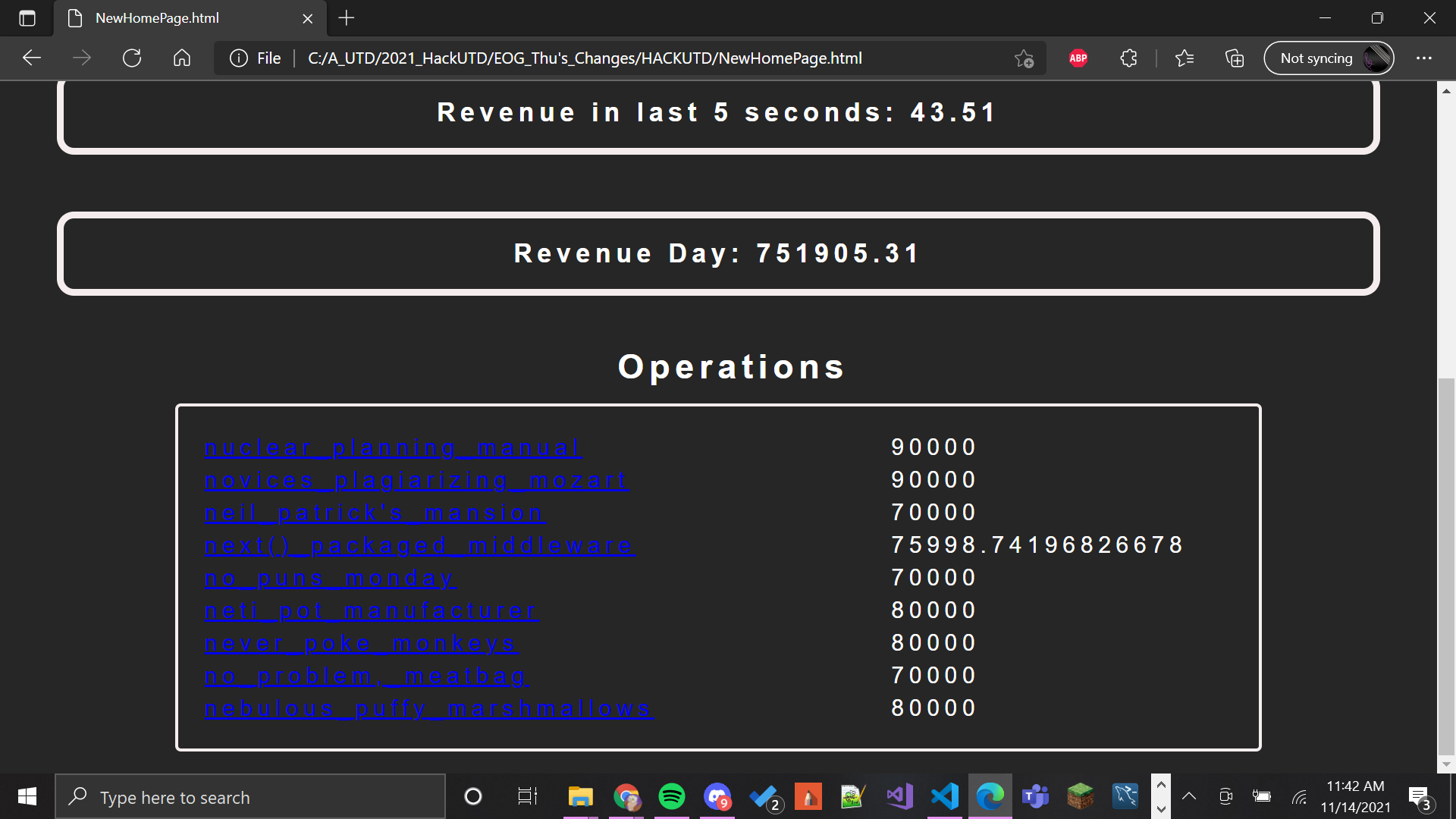1456x819 pixels.
Task: Show hidden system tray icons chevron
Action: click(1189, 796)
